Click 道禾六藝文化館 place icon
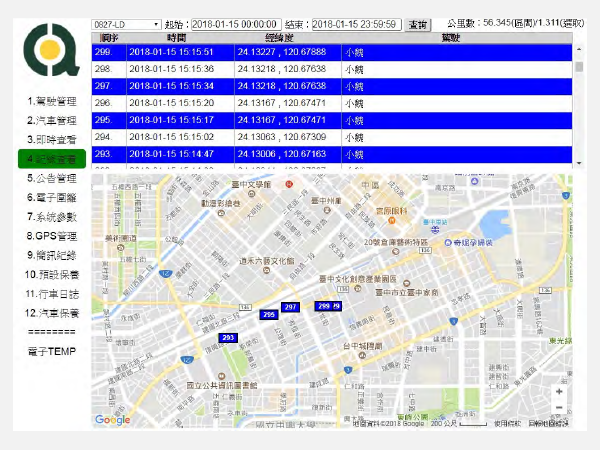Image resolution: width=600 pixels, height=450 pixels. coord(266,270)
